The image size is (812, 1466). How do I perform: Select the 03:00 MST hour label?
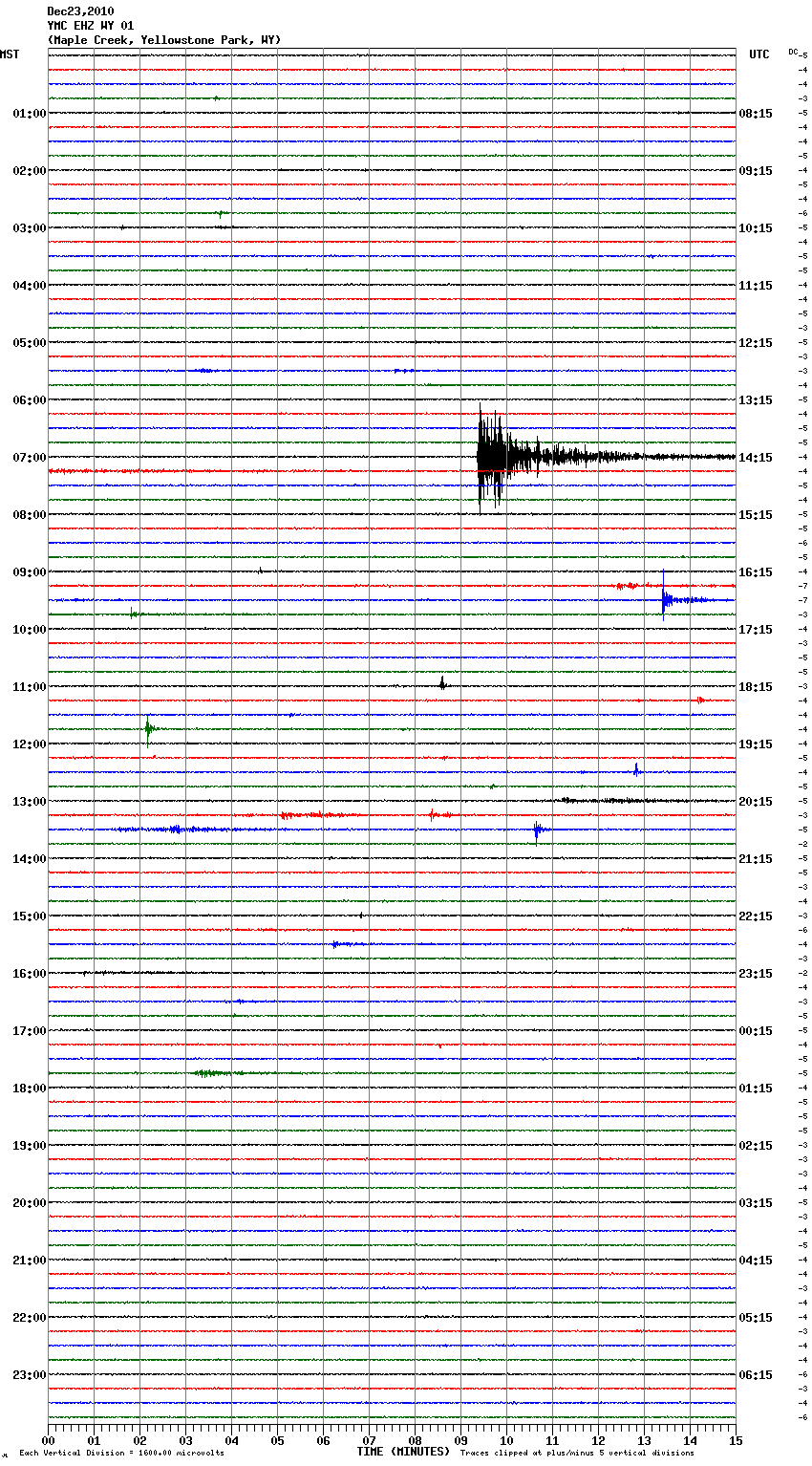(x=29, y=228)
